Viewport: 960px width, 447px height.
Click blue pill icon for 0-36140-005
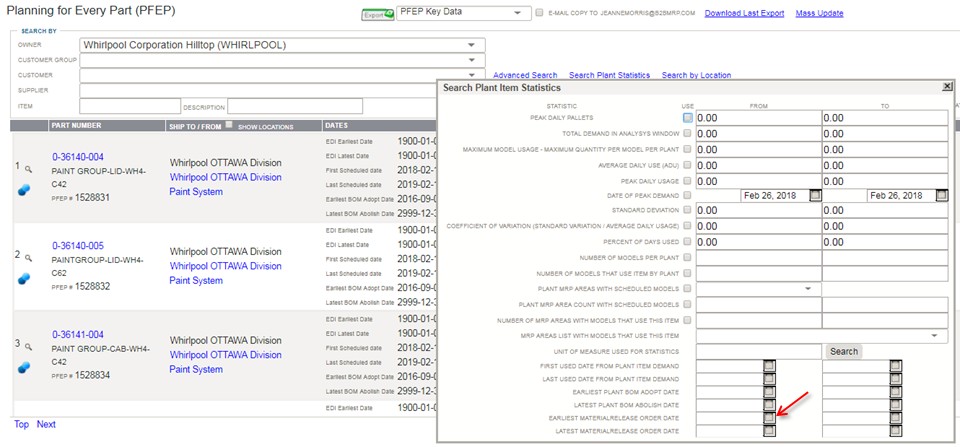pyautogui.click(x=24, y=279)
